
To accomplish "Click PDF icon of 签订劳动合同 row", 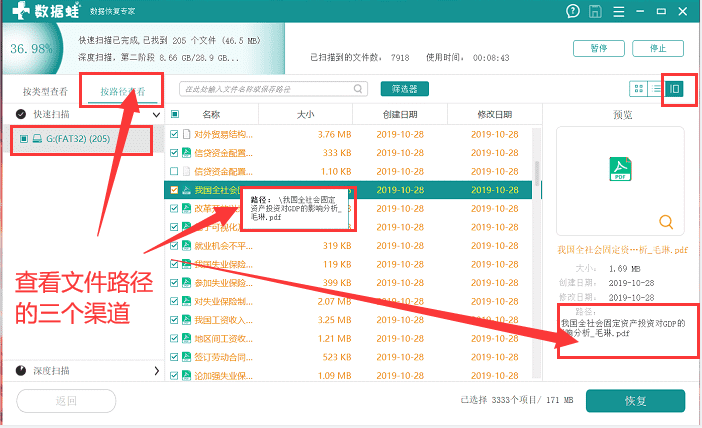I will (x=186, y=357).
